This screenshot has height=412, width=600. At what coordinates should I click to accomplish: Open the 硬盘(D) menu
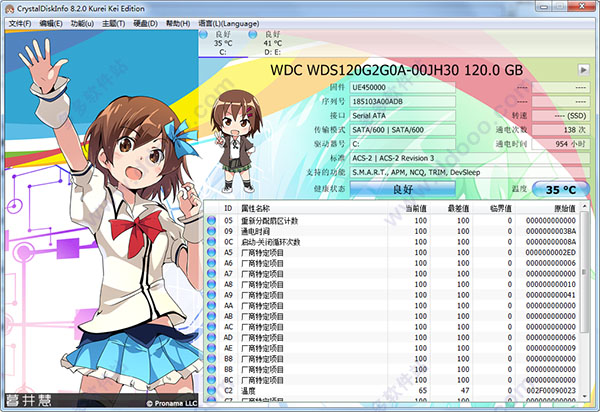point(145,24)
